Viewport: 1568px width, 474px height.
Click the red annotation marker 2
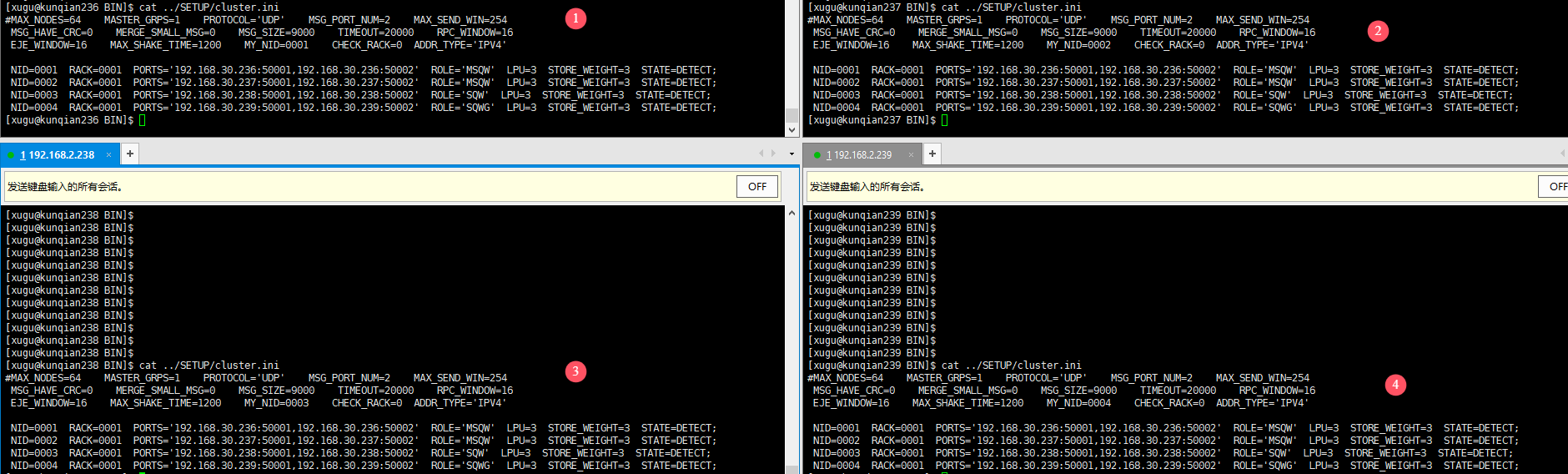pos(1378,31)
